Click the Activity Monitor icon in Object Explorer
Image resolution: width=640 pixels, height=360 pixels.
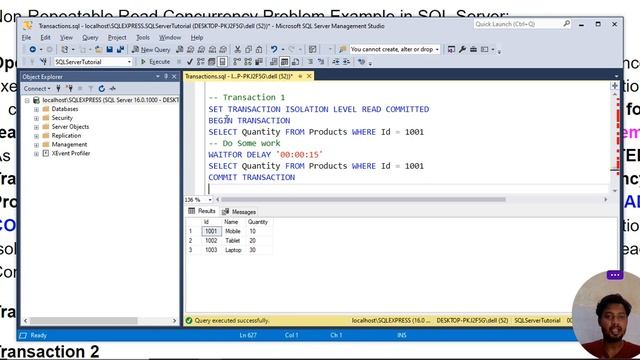[113, 88]
